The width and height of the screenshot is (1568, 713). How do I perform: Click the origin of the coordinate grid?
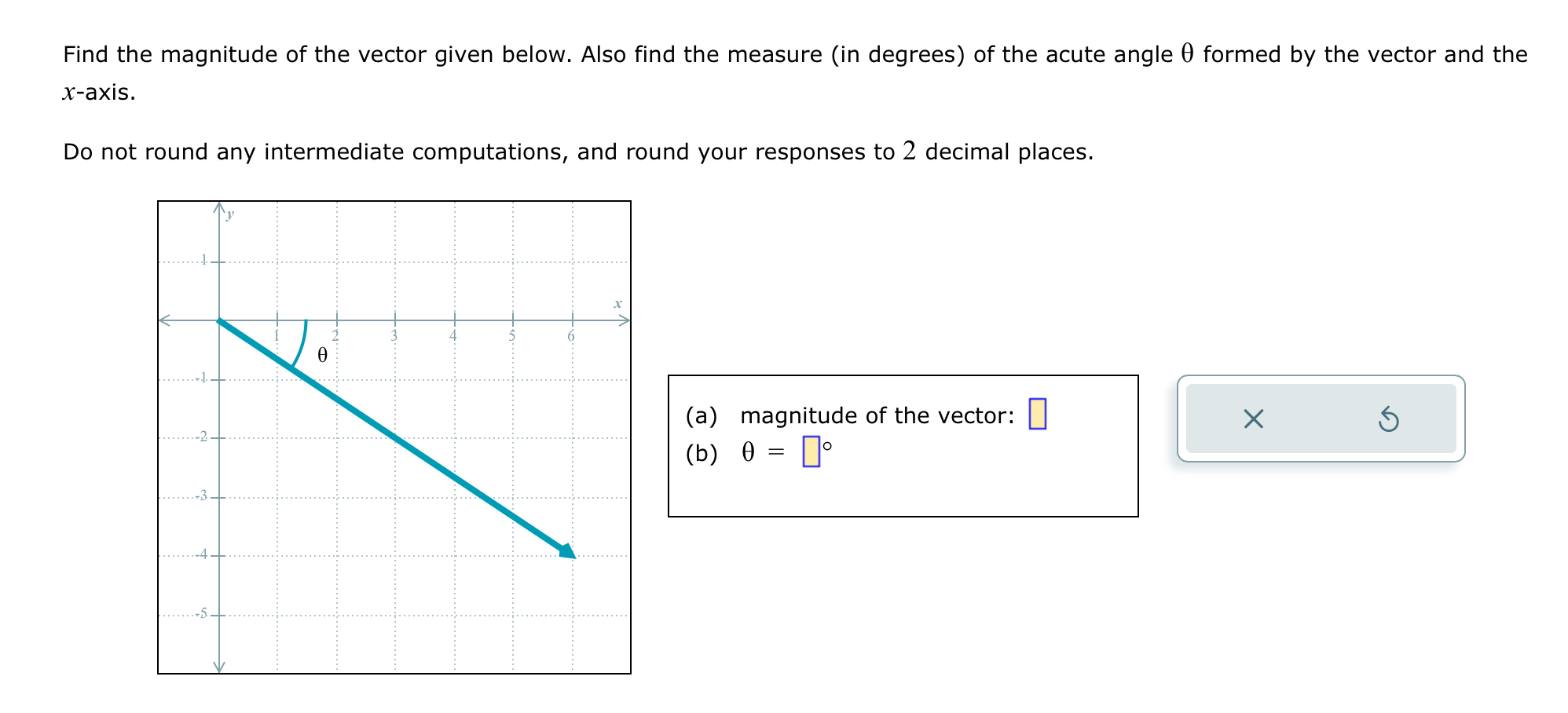pyautogui.click(x=218, y=319)
